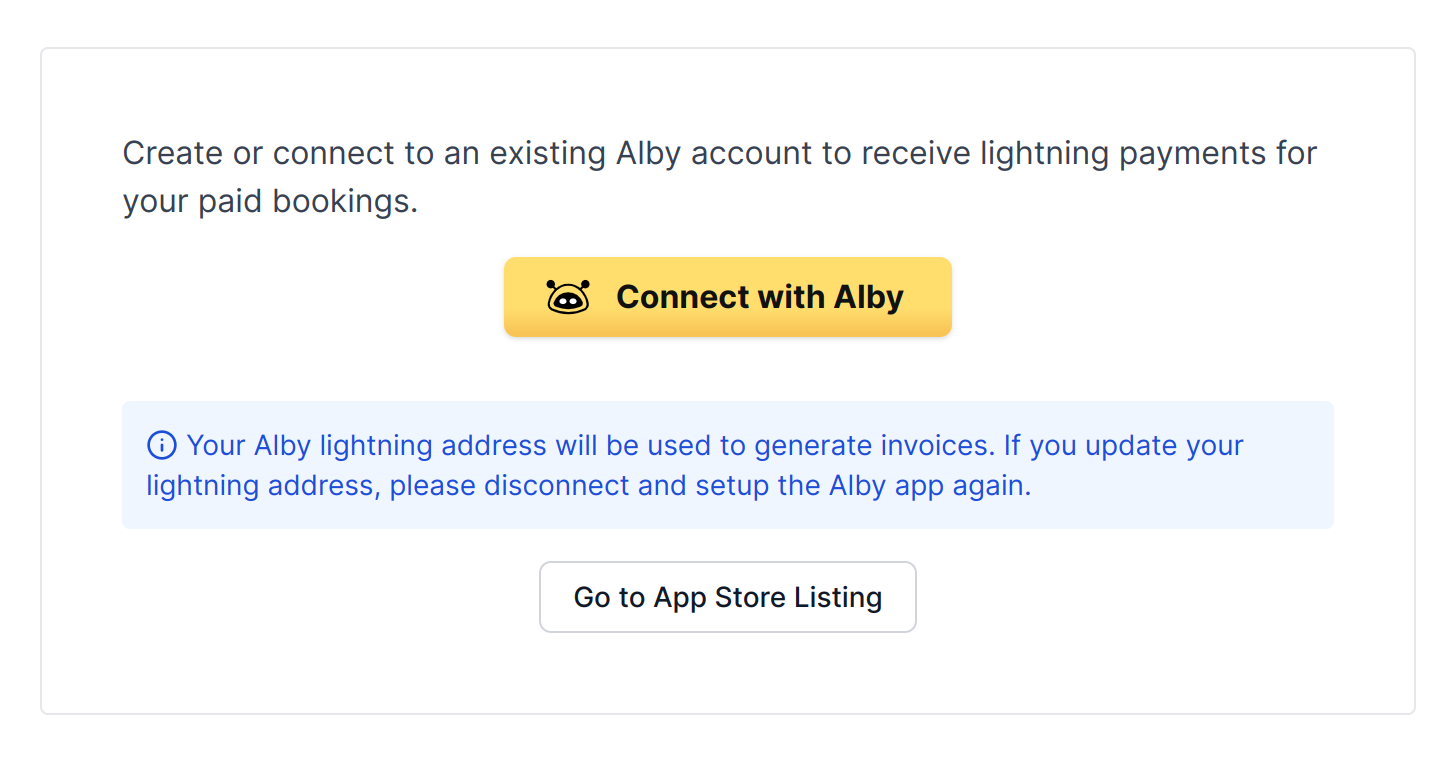Viewport: 1456px width, 761px height.
Task: Click the information icon in the blue alert
Action: 161,445
